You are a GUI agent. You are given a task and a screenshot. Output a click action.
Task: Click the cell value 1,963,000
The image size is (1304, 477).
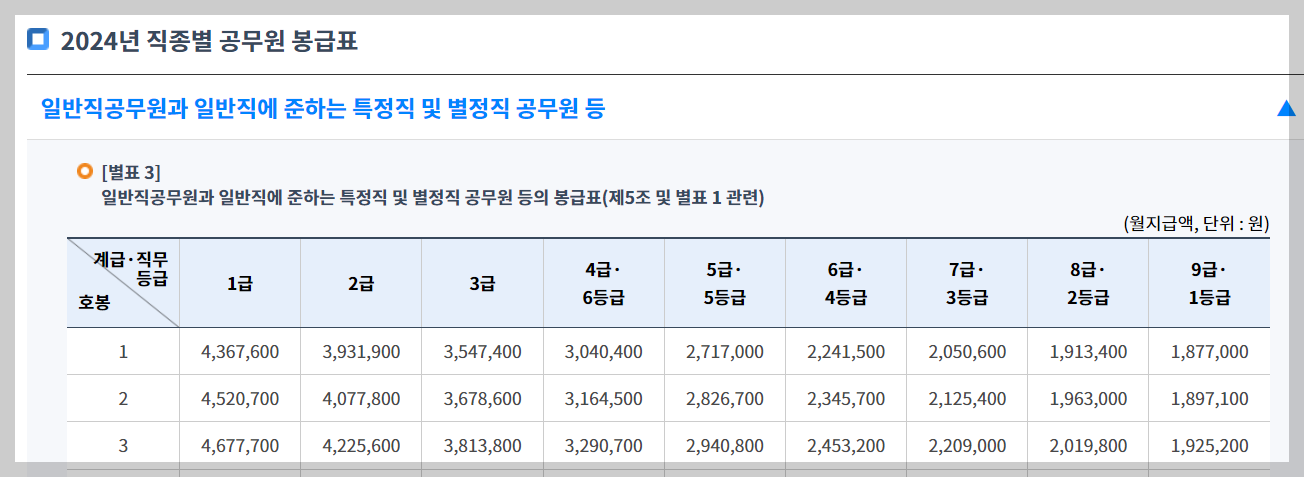click(x=1088, y=399)
